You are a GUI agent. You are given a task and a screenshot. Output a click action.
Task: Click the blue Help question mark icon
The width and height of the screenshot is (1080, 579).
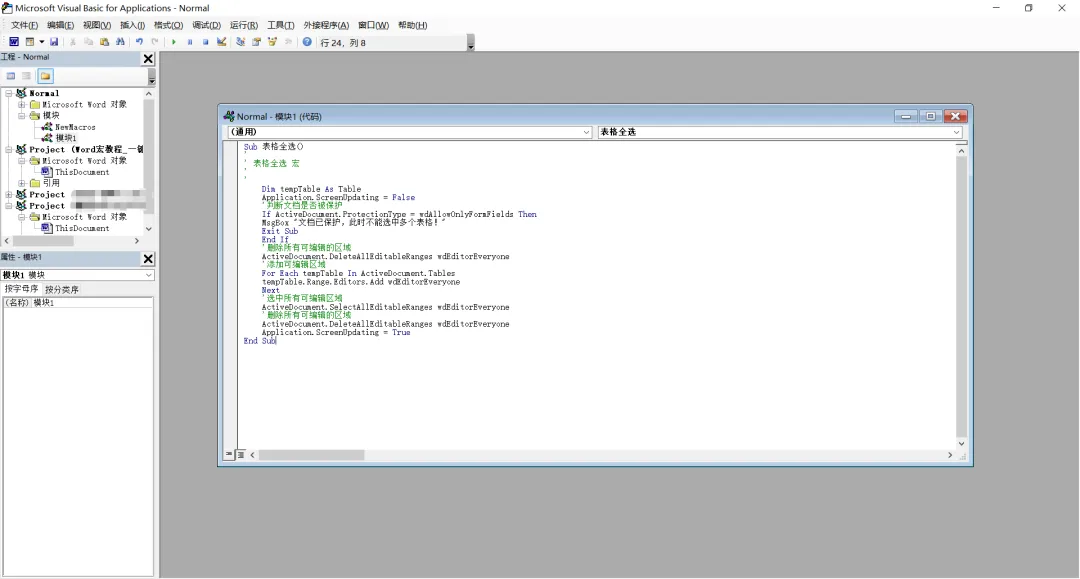tap(307, 42)
